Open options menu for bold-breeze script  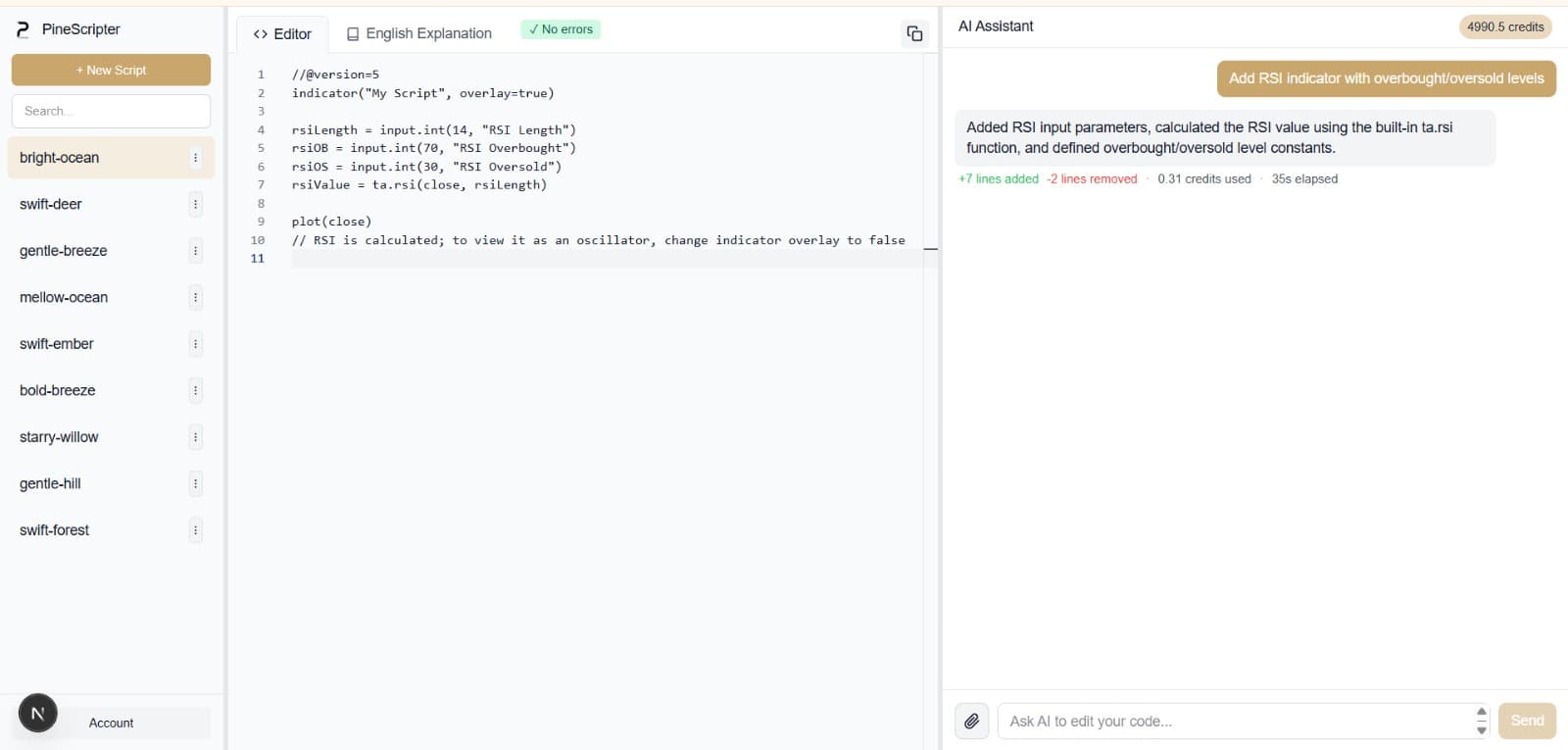(195, 390)
